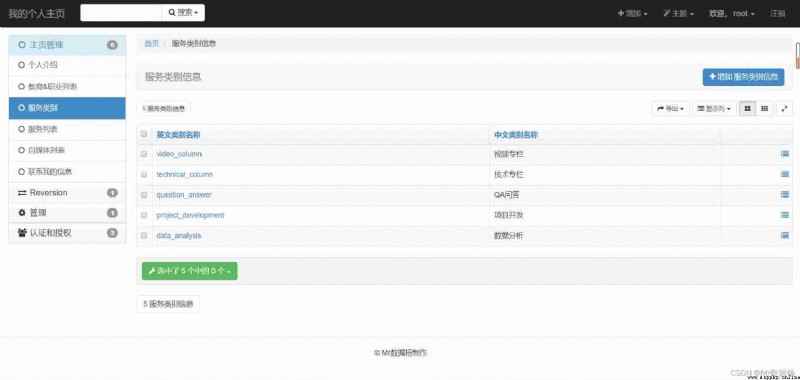Select 服务类别 in the sidebar
800x380 pixels.
tap(67, 108)
